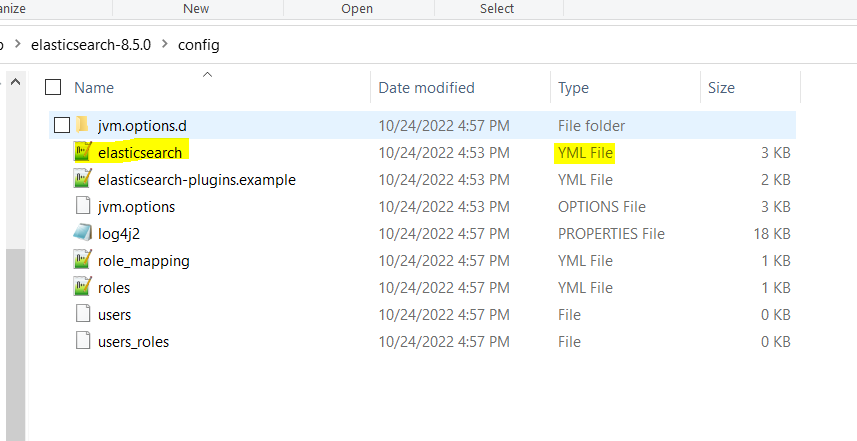Navigate to elasticsearch-8.5.0 breadcrumb folder
The height and width of the screenshot is (441, 857).
pyautogui.click(x=91, y=45)
